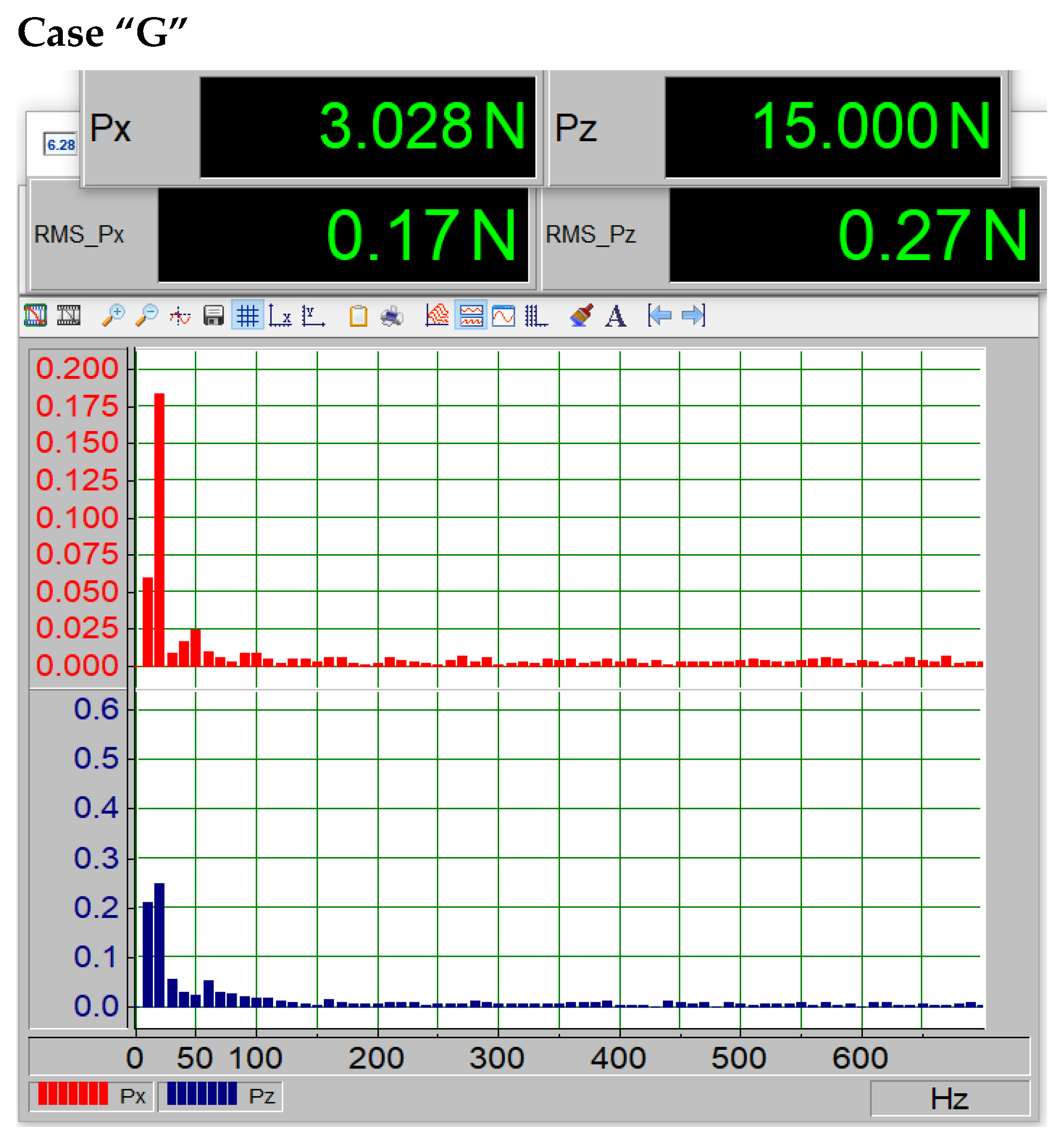This screenshot has height=1141, width=1064.
Task: Copy graph with clipboard icon
Action: tap(358, 315)
